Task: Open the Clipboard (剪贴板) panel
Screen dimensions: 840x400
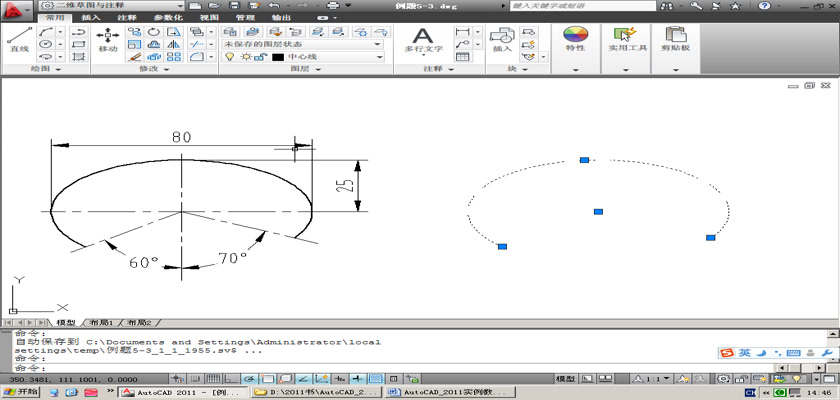Action: tap(675, 39)
